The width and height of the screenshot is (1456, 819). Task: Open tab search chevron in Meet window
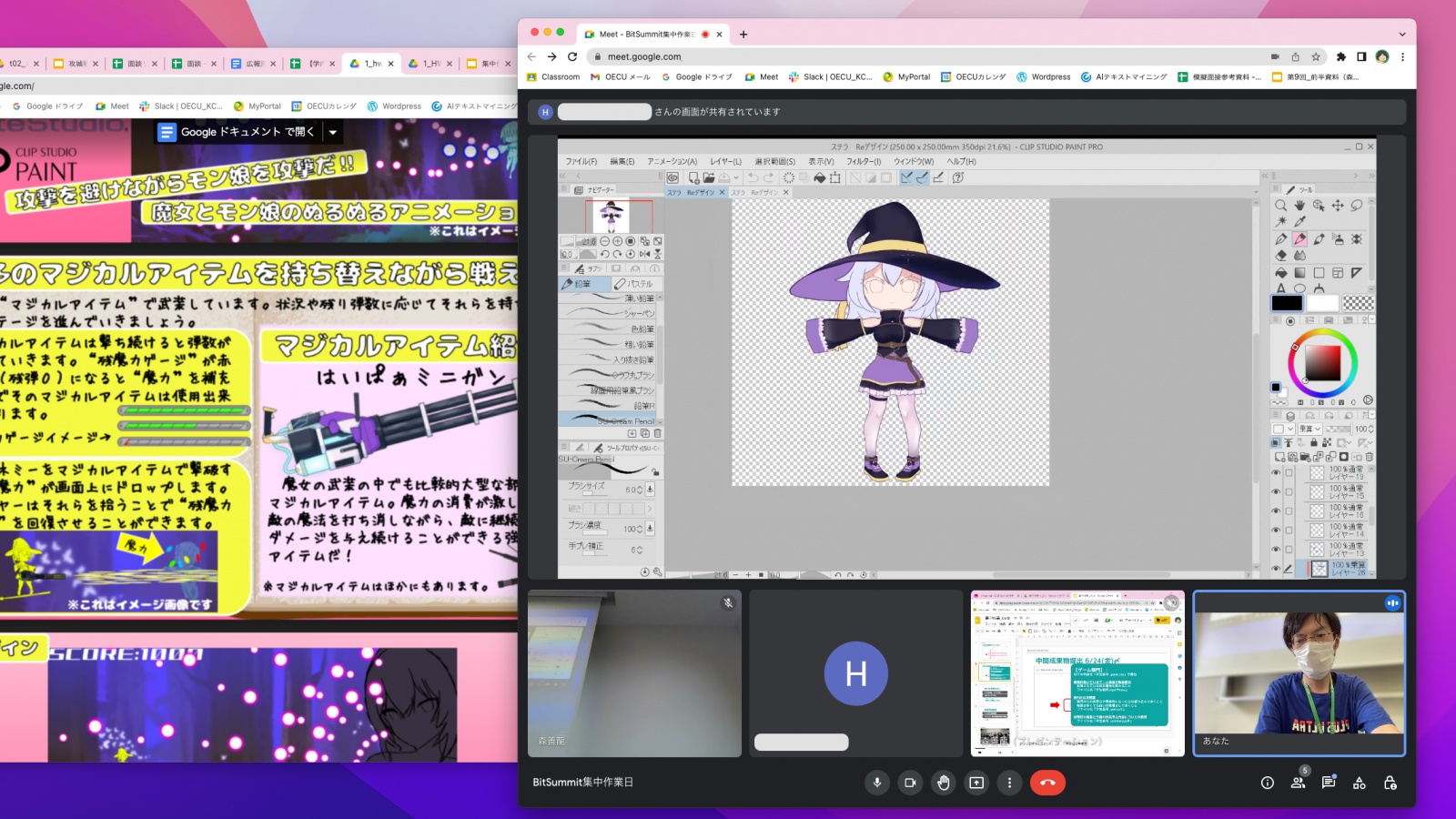(1401, 35)
